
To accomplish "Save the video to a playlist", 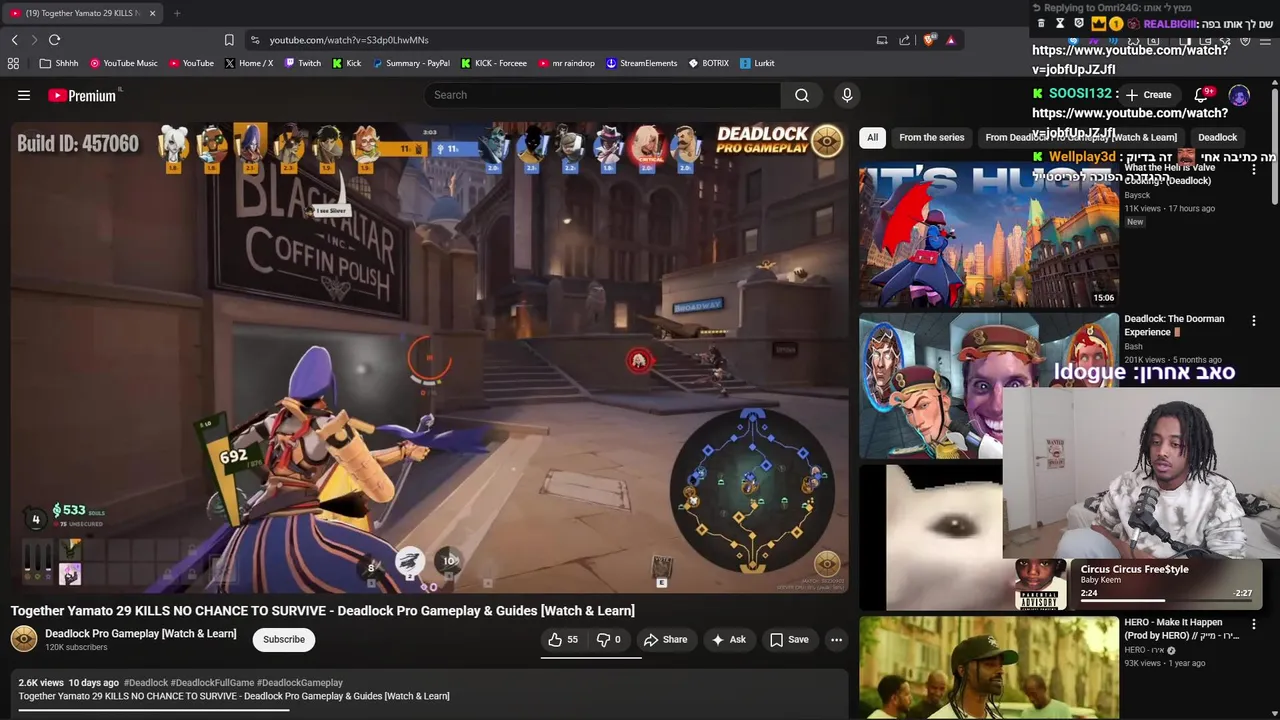I will click(789, 639).
